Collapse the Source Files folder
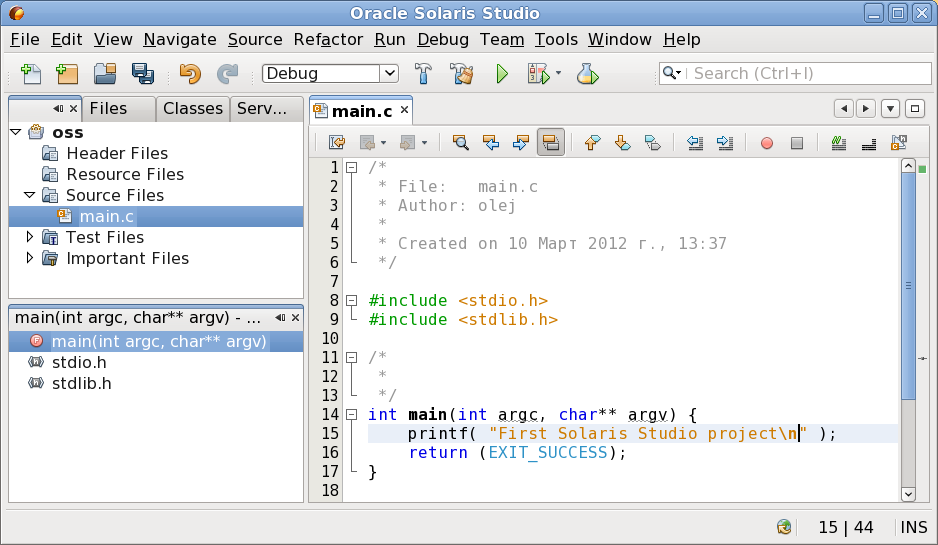 pos(29,195)
